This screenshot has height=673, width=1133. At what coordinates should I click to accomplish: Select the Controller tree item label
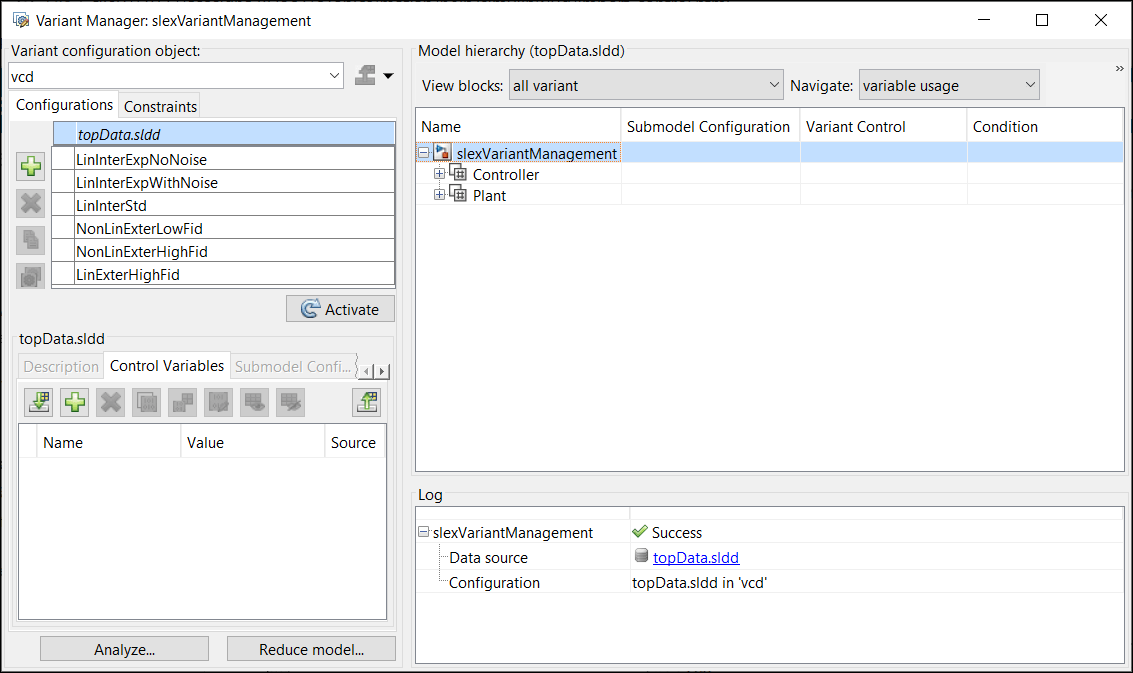pos(506,174)
